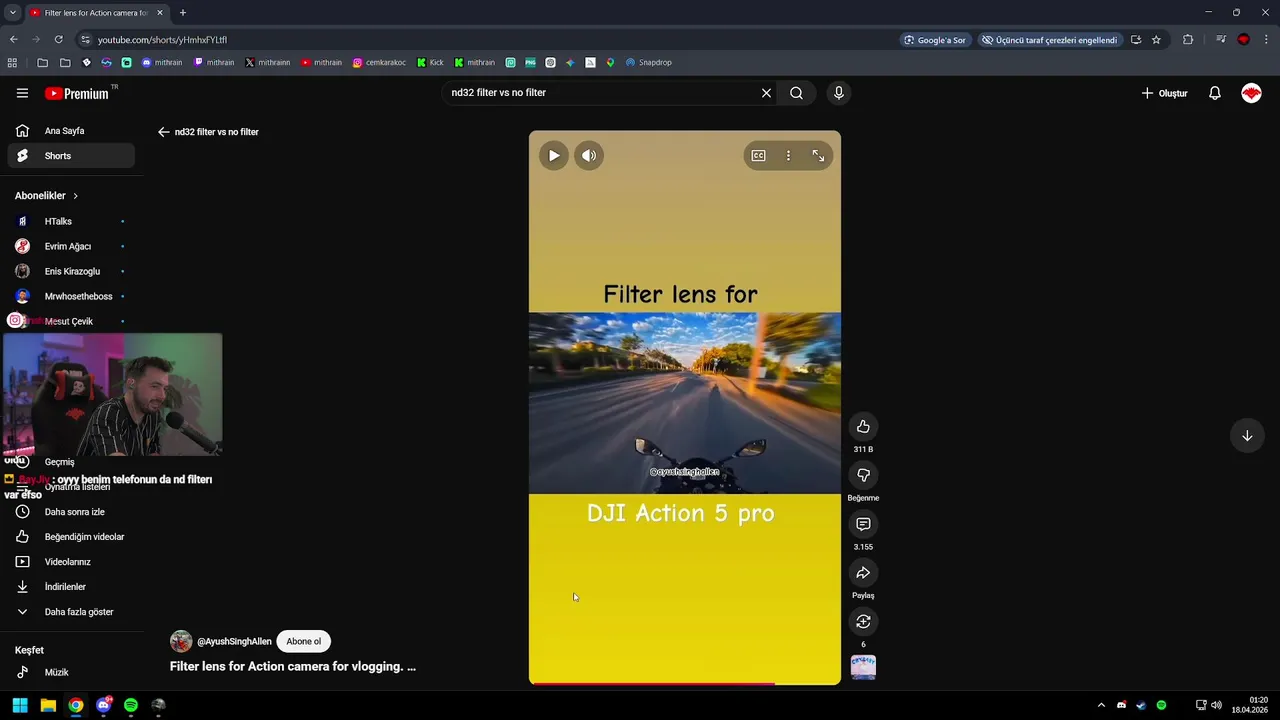Share the Short via Paylaş
This screenshot has width=1280, height=720.
coord(863,573)
